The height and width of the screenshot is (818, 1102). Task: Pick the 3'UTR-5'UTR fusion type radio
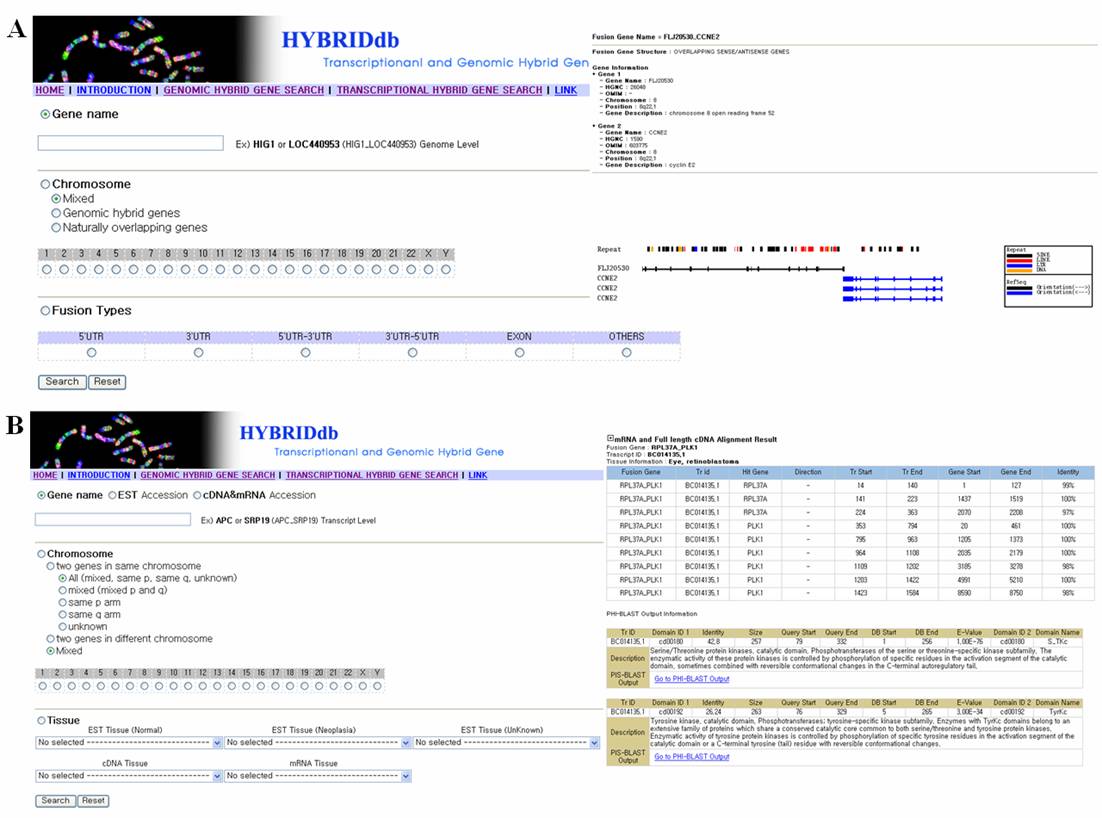(413, 353)
